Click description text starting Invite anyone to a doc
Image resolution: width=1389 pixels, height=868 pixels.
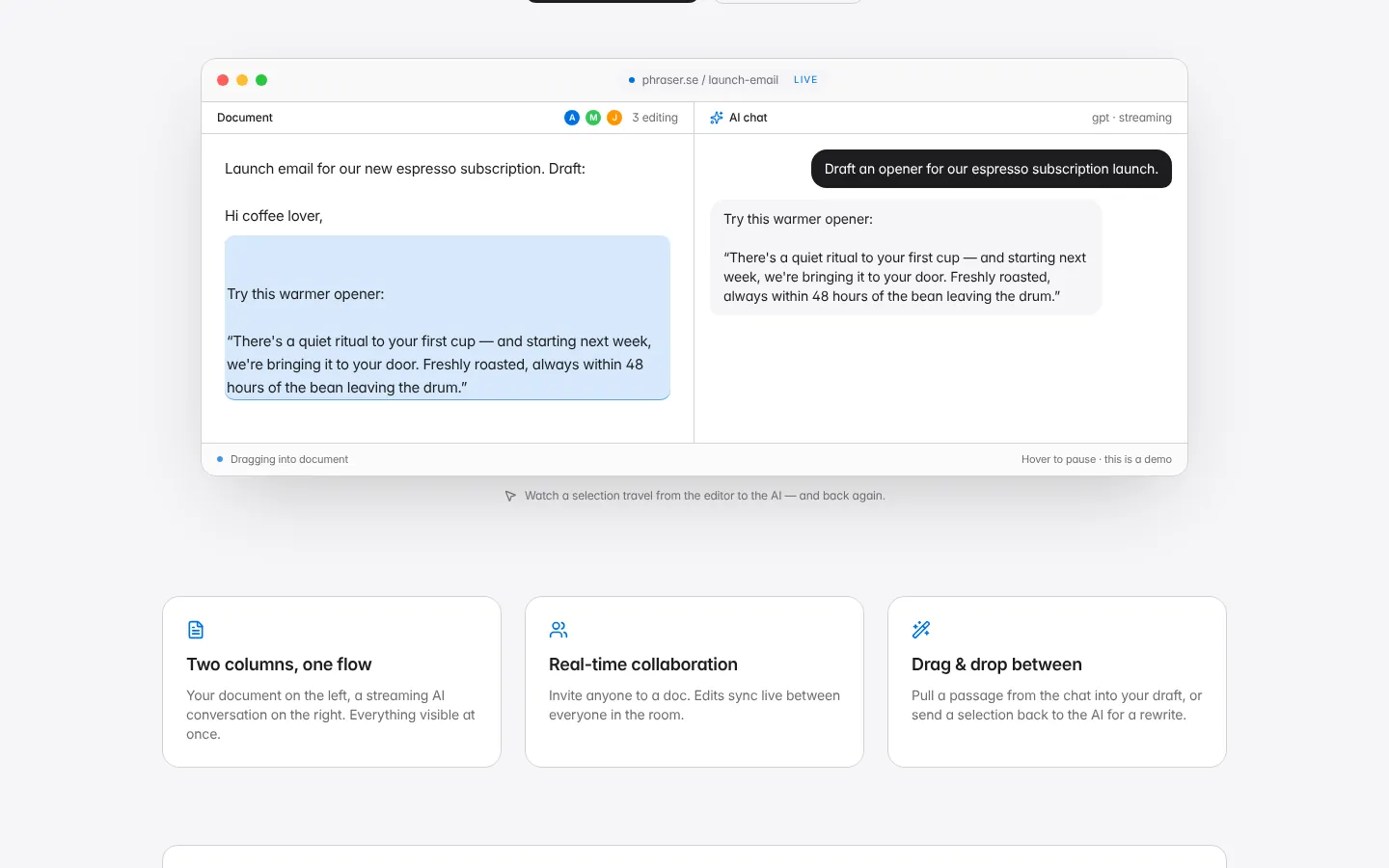point(694,705)
